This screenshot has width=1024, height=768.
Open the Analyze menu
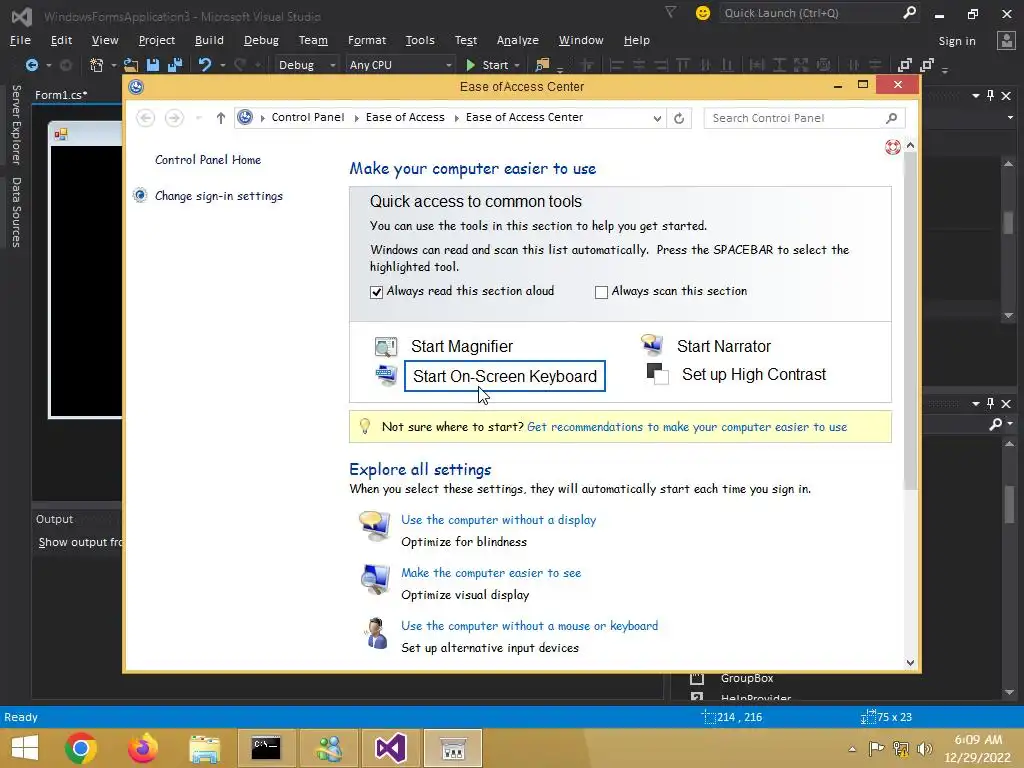[517, 40]
